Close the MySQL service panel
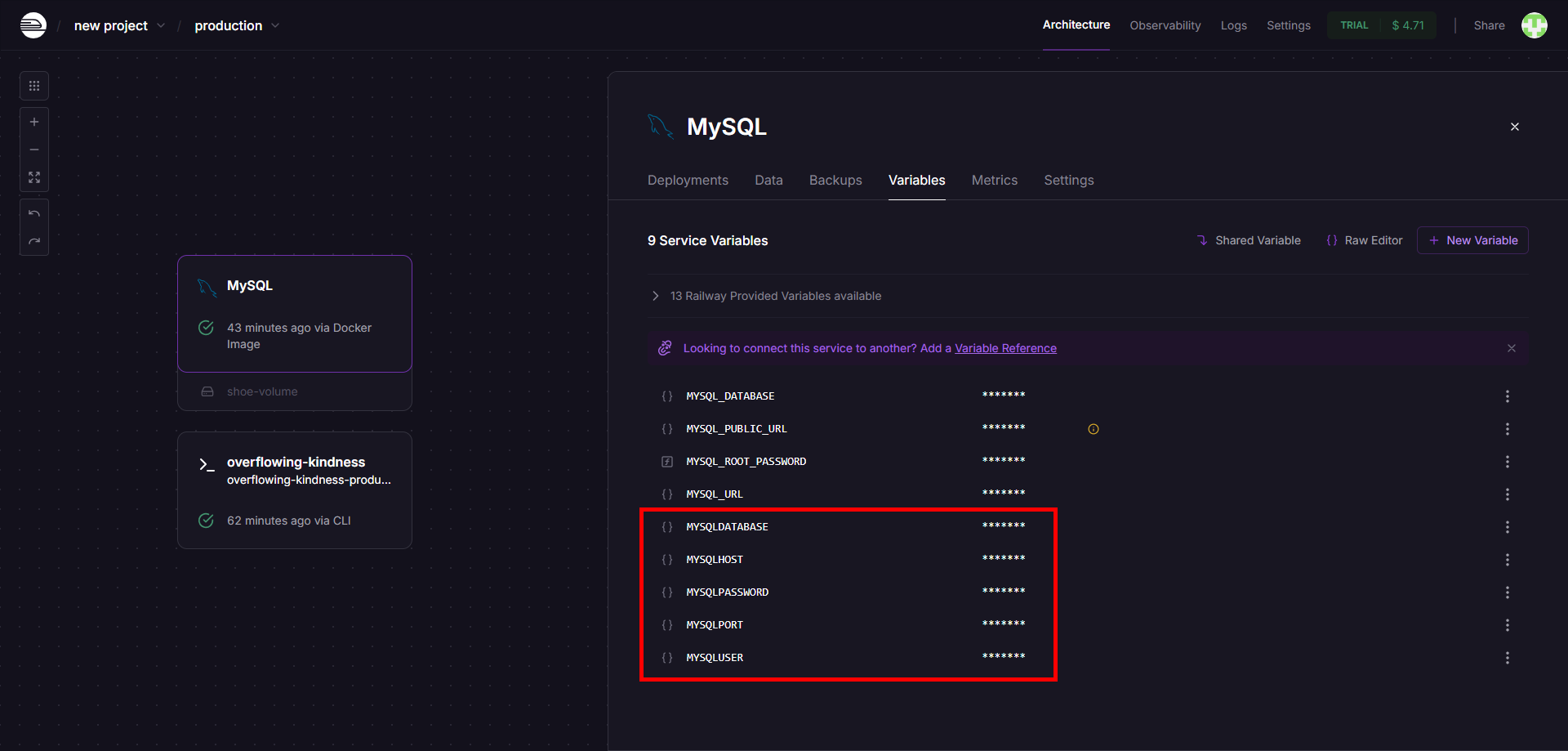 click(x=1515, y=127)
